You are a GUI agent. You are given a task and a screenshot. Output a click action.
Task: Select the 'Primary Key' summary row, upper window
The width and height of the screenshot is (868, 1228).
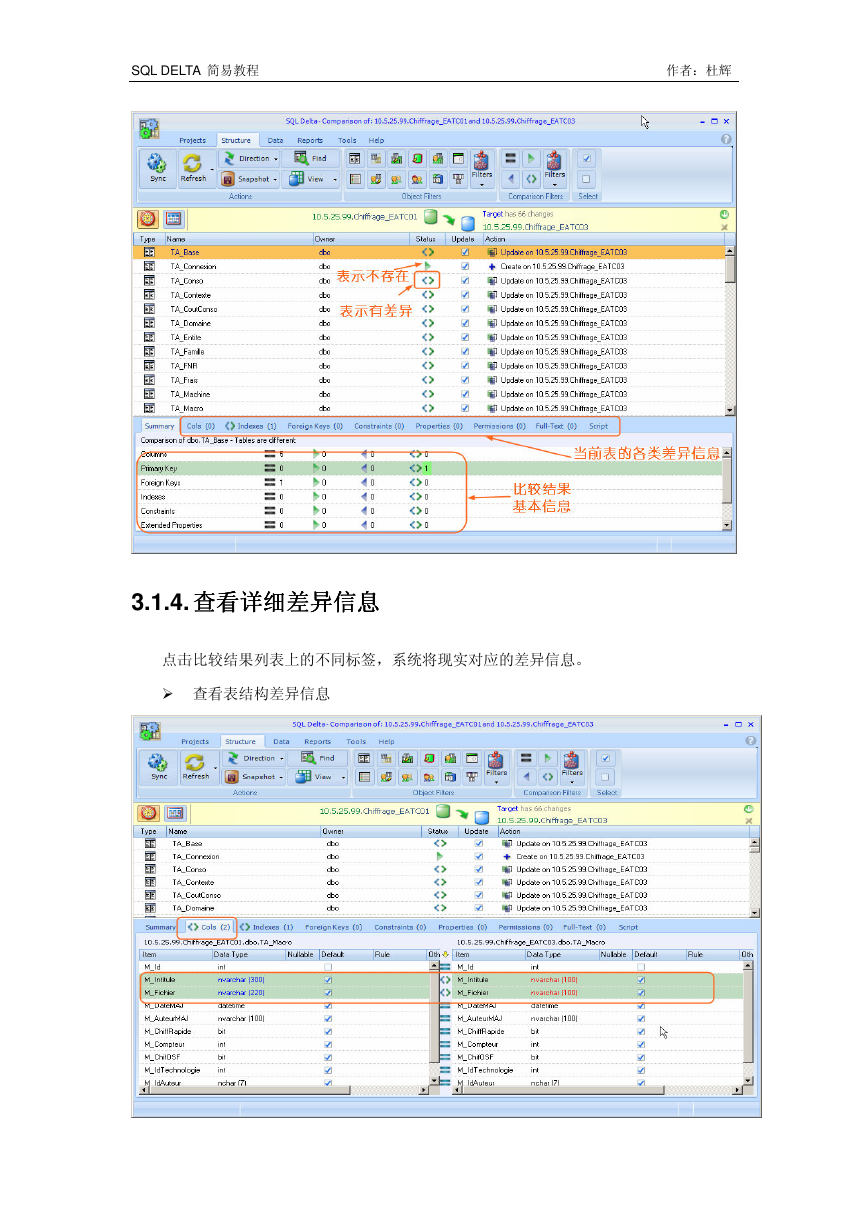[x=430, y=468]
